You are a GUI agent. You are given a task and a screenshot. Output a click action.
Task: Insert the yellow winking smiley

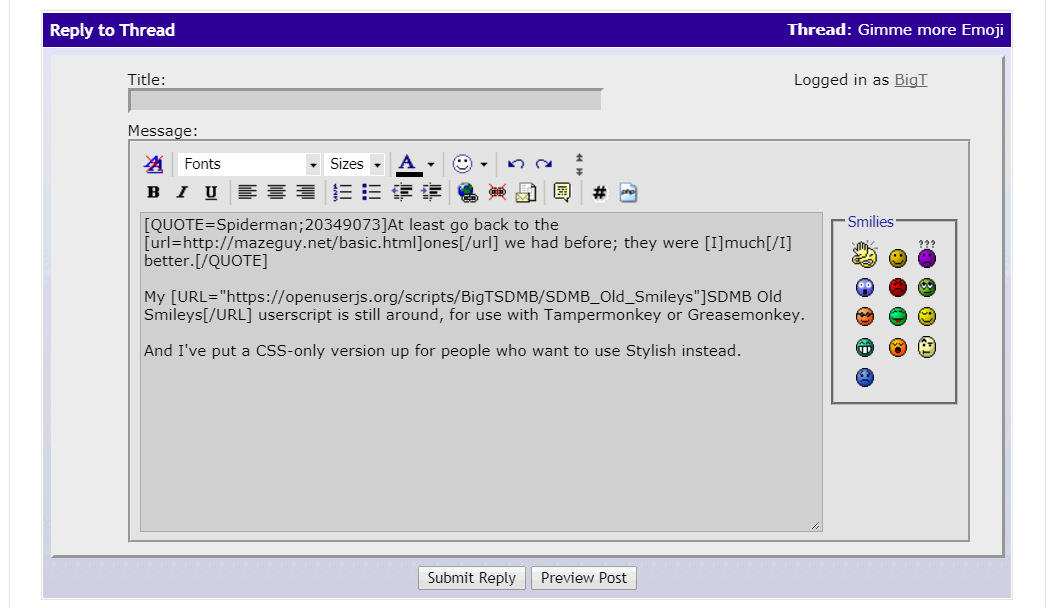[x=927, y=316]
